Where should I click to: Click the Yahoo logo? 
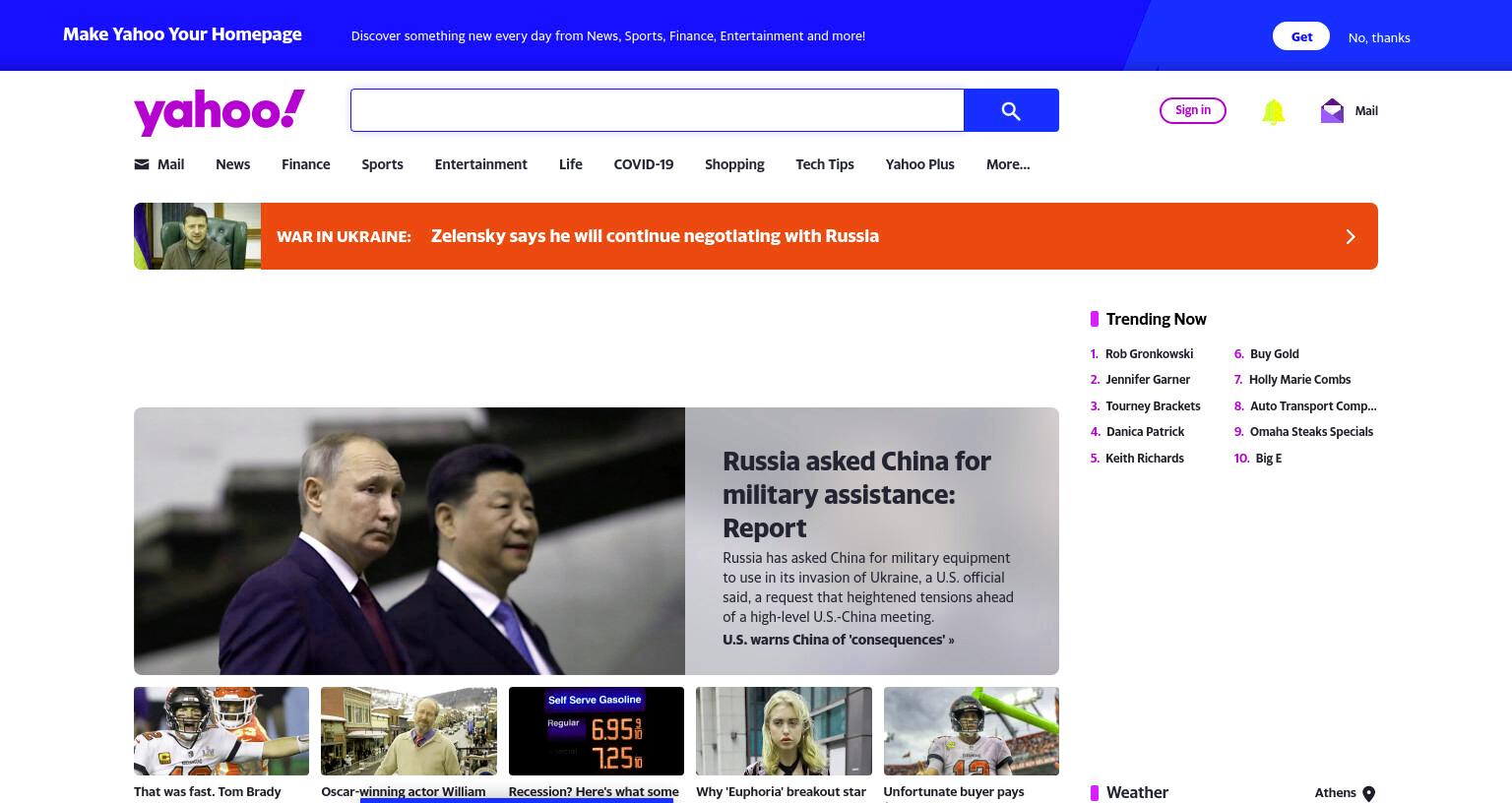220,112
